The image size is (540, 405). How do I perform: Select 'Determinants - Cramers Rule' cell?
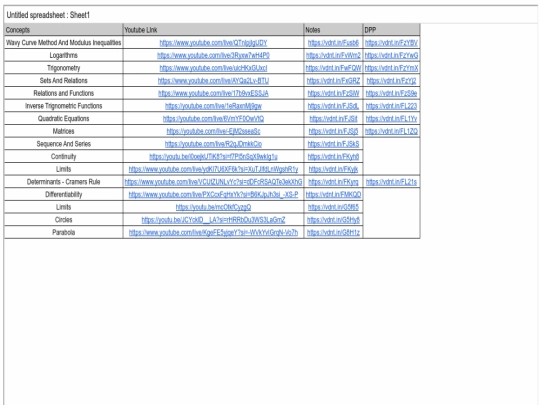click(63, 182)
